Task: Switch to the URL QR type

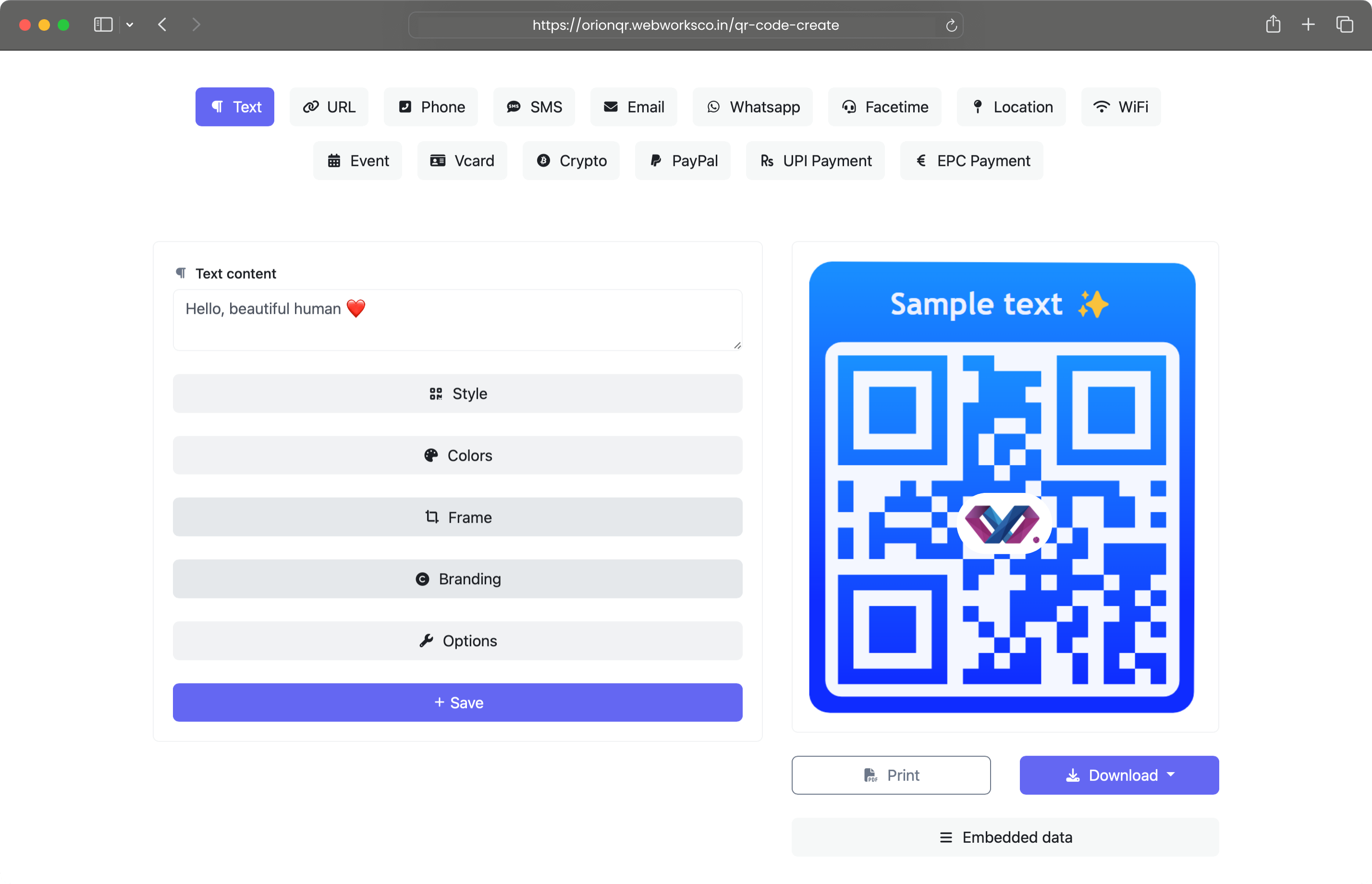Action: point(329,107)
